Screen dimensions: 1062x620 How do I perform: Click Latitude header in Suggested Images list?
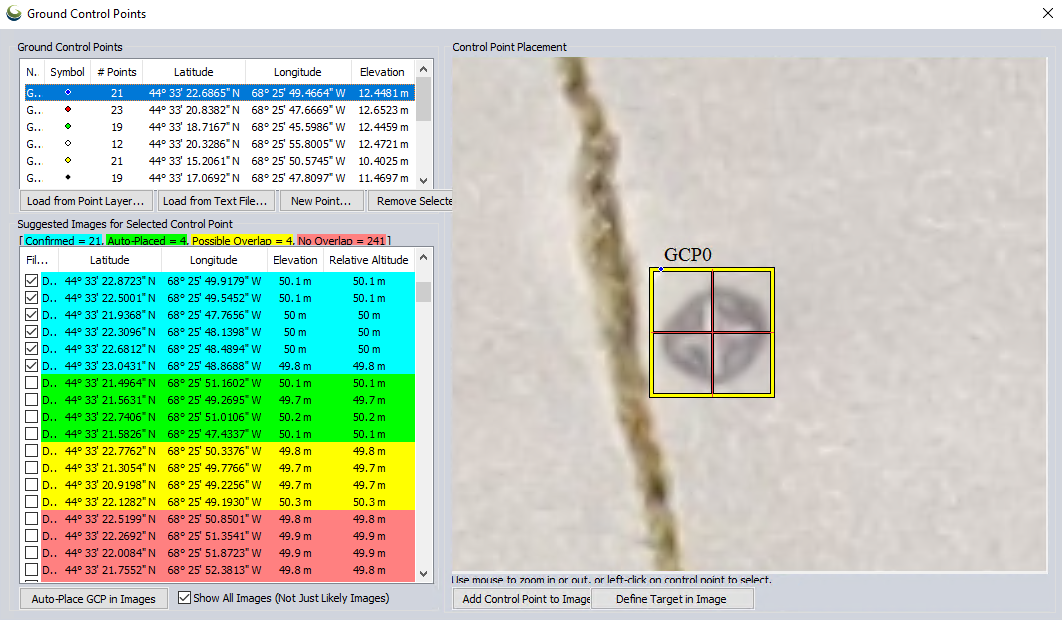coord(110,260)
